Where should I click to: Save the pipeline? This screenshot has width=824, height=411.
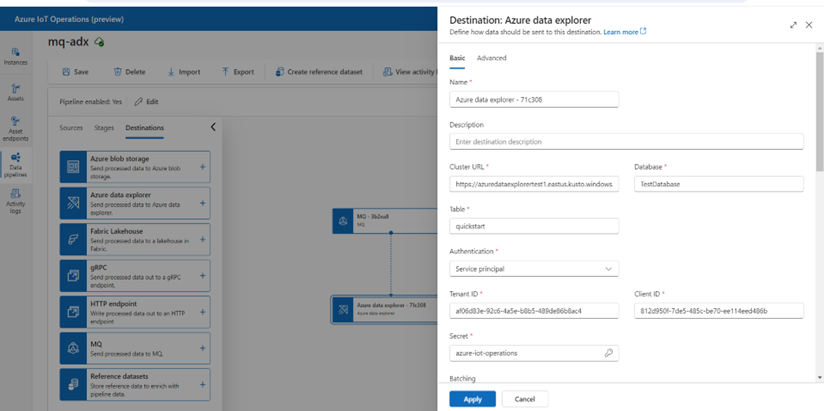[76, 72]
